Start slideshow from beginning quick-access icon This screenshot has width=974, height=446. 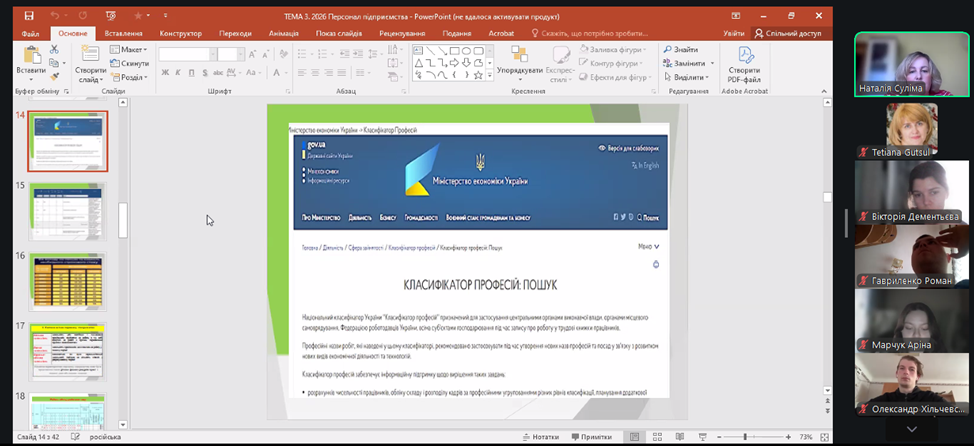click(111, 16)
